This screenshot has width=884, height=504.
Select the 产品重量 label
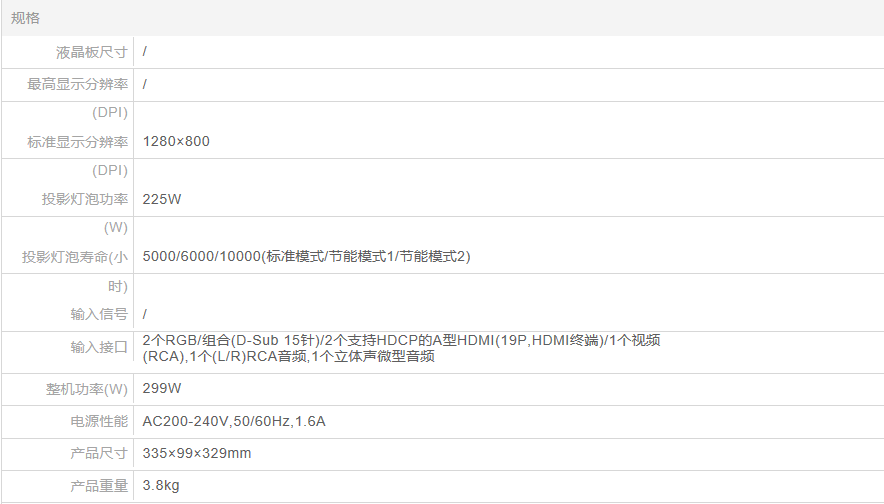coord(99,486)
